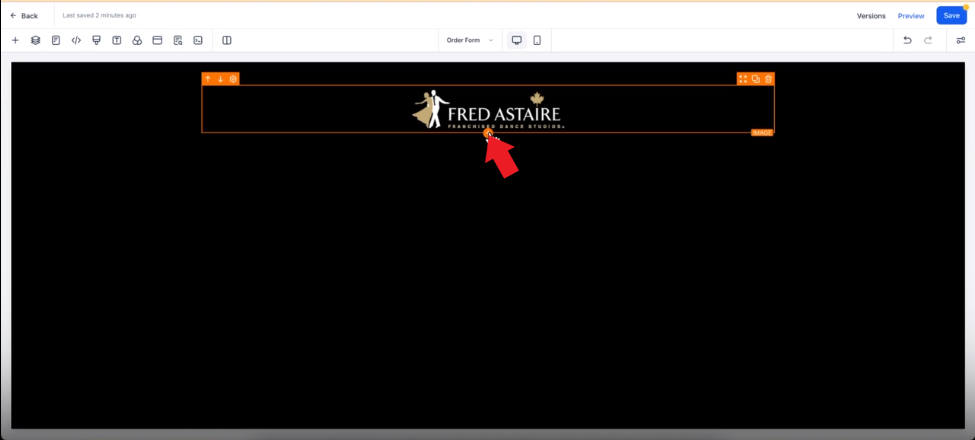Image resolution: width=975 pixels, height=440 pixels.
Task: Move the image element down
Action: (x=220, y=79)
